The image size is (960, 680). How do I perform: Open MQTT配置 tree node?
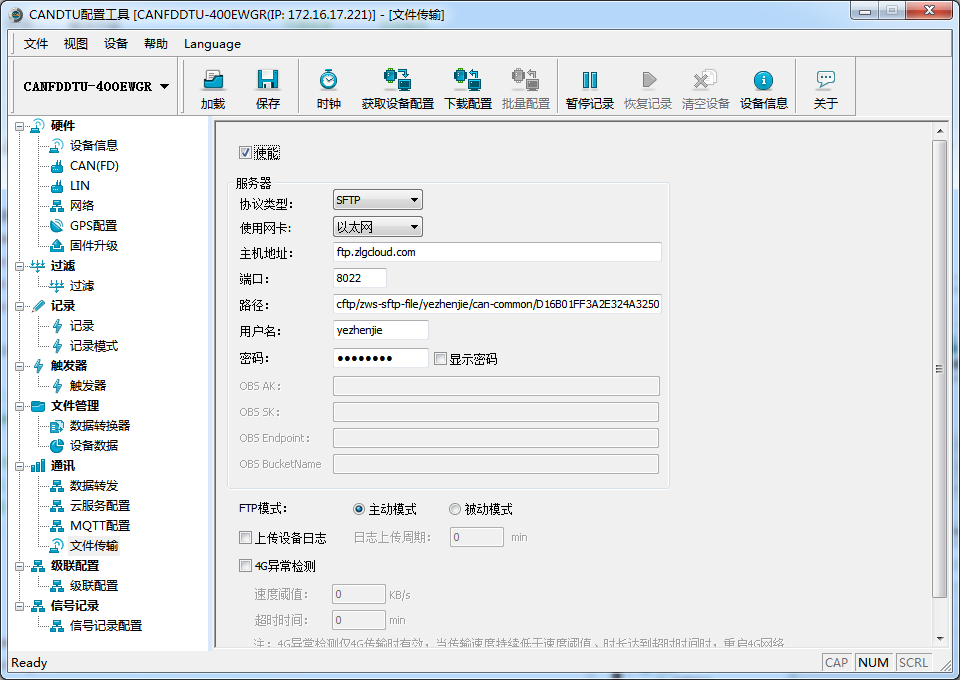tap(100, 526)
